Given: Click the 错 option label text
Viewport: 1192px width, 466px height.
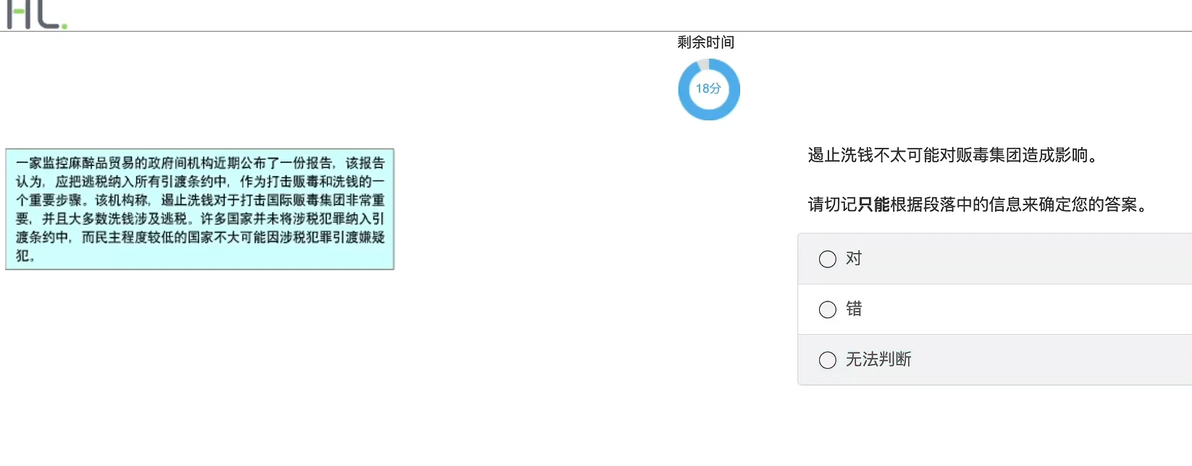Looking at the screenshot, I should click(854, 309).
